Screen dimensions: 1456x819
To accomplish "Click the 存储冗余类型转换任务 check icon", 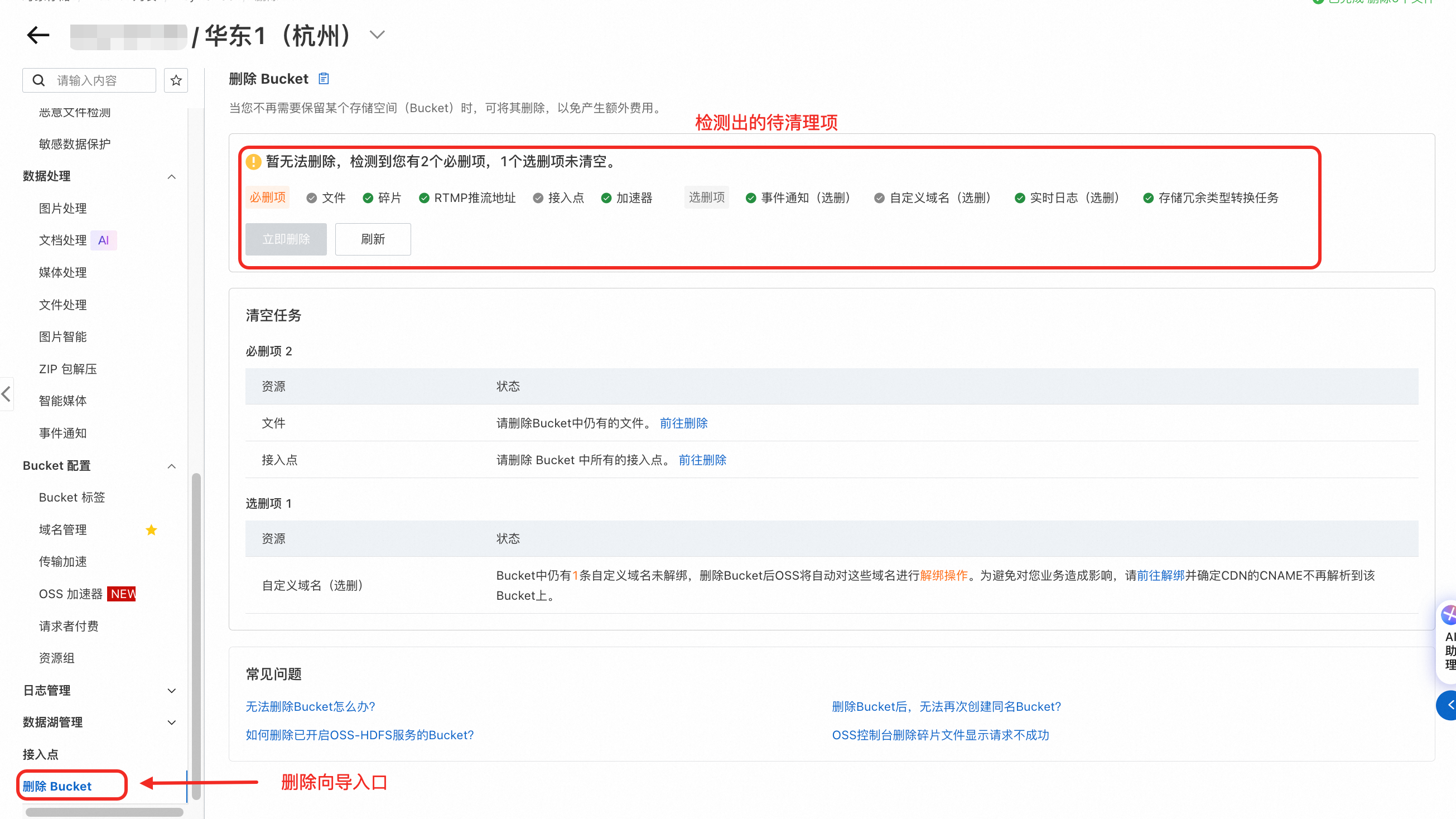I will 1149,198.
